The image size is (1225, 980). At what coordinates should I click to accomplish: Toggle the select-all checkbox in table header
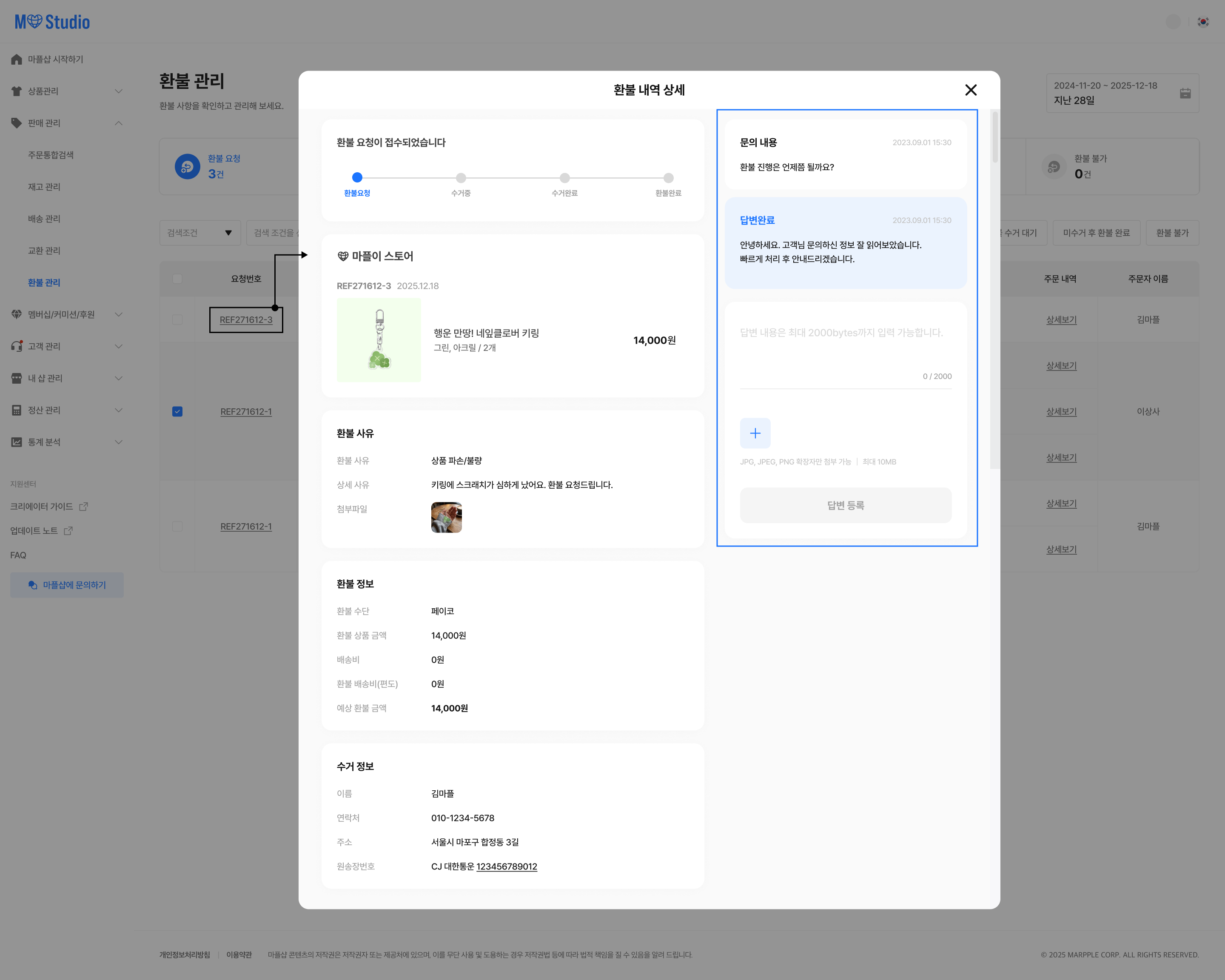[177, 278]
